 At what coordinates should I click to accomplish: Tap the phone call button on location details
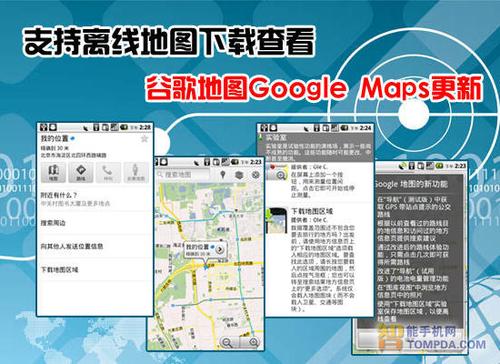(108, 172)
